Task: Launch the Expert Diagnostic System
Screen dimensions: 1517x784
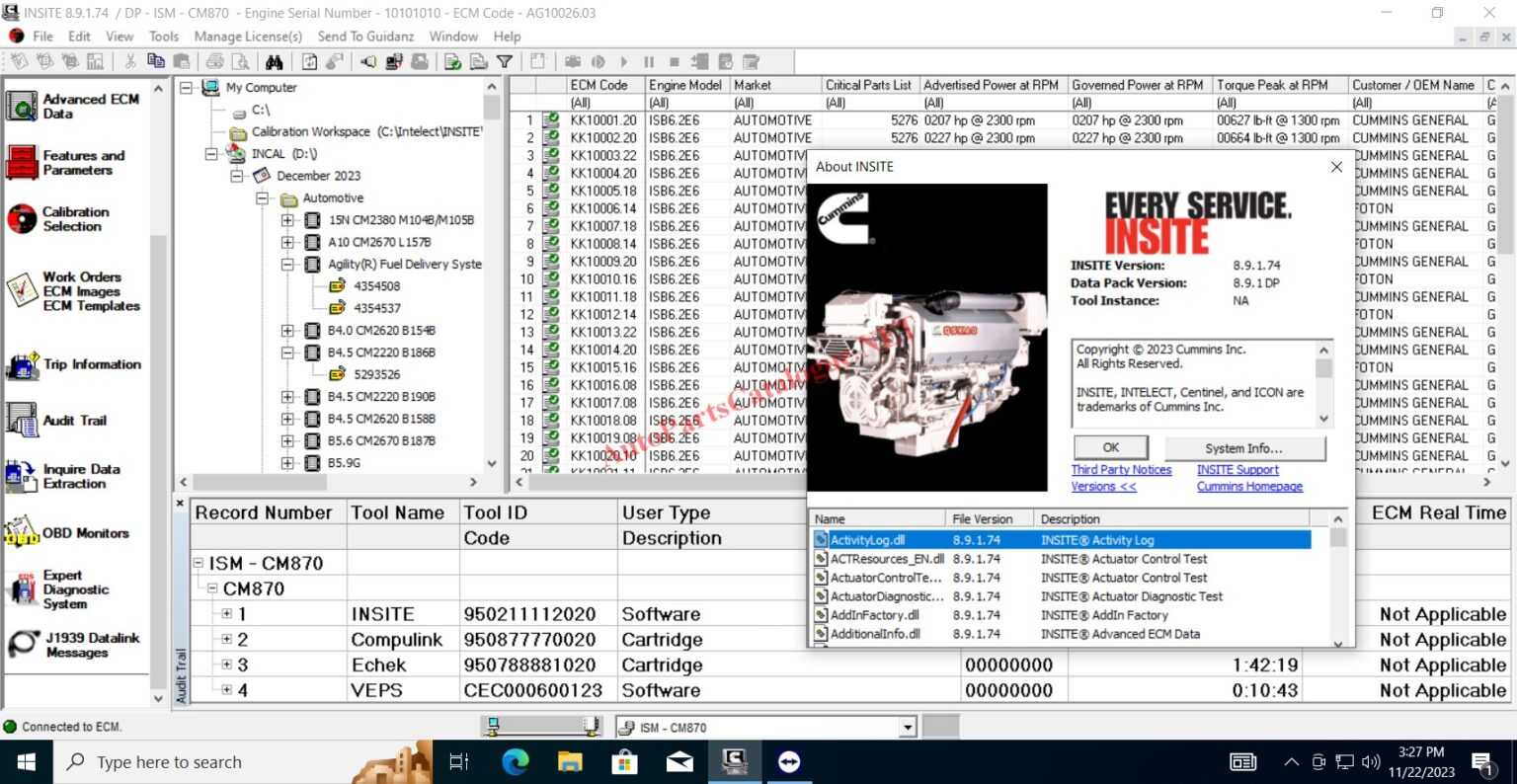Action: (x=59, y=589)
